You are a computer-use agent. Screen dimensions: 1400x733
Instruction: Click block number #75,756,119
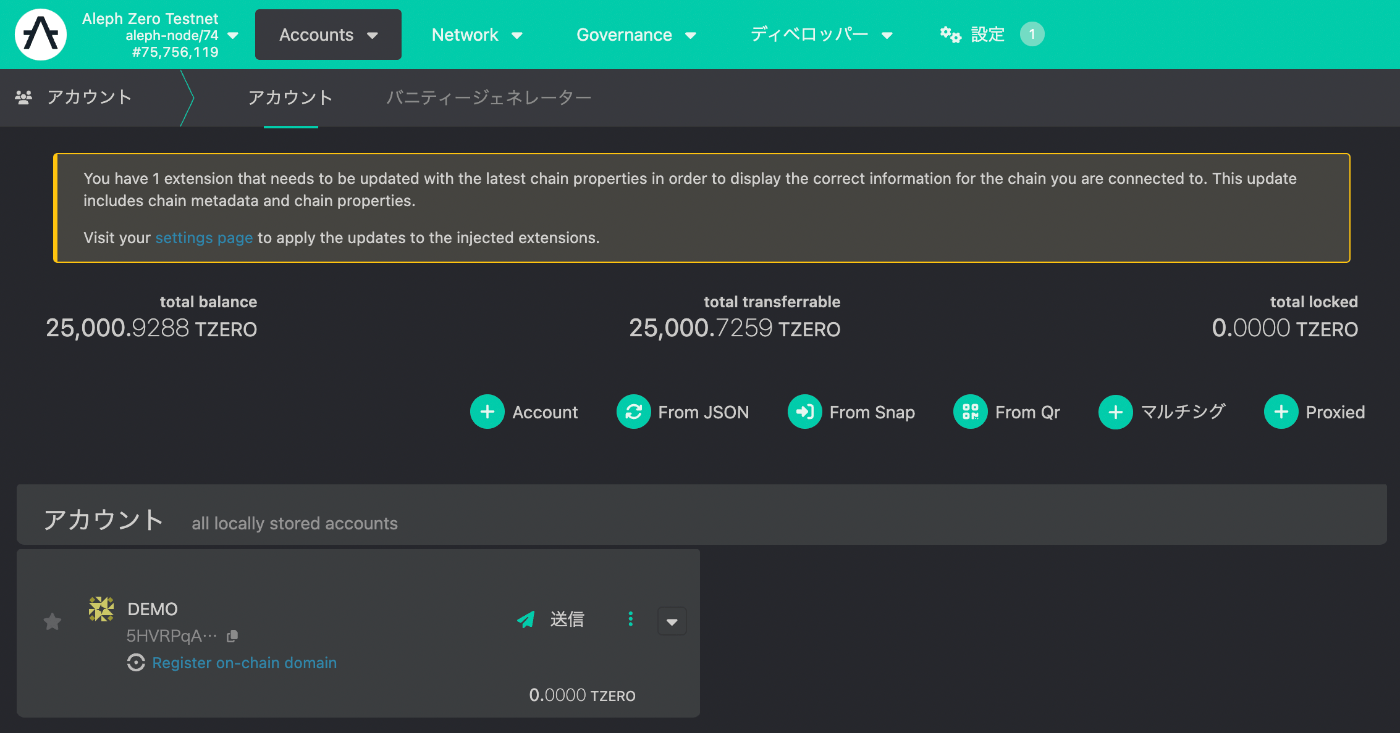tap(175, 52)
